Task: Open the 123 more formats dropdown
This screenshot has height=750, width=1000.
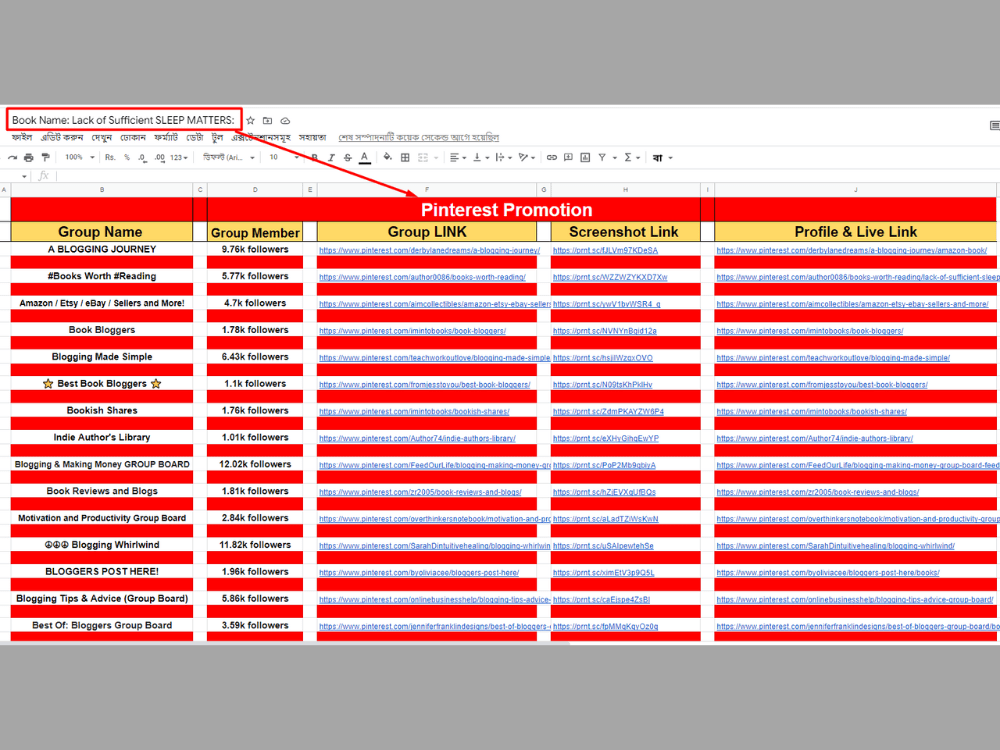Action: click(x=179, y=158)
